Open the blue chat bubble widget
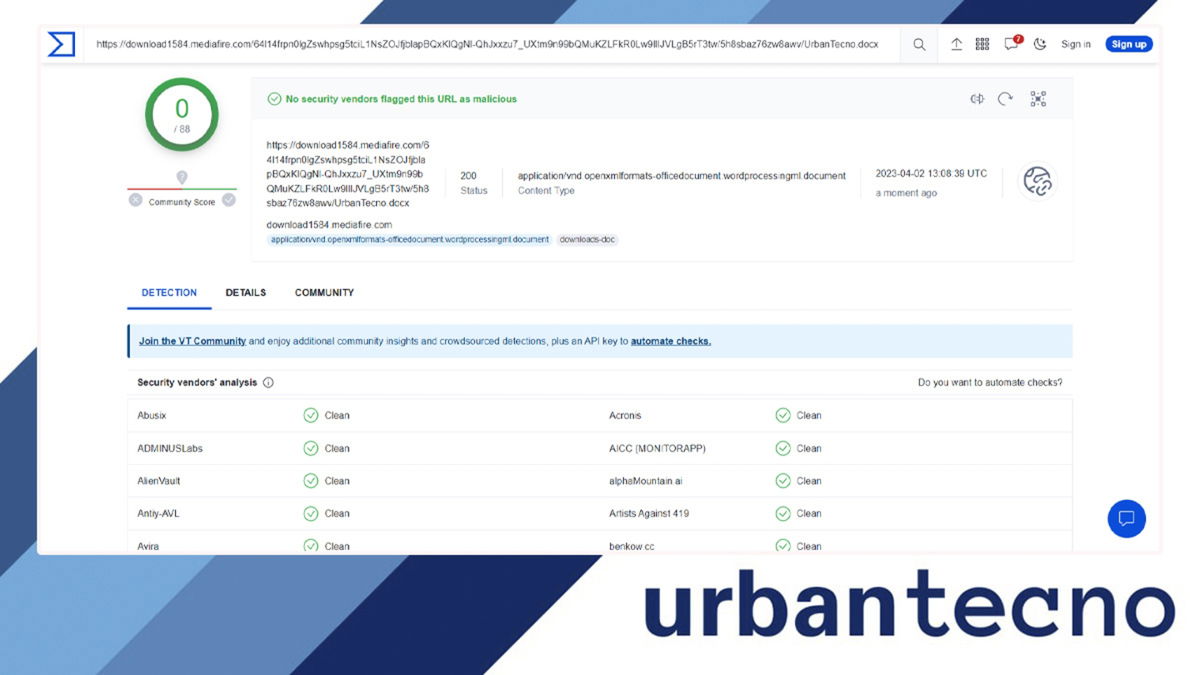Image resolution: width=1200 pixels, height=675 pixels. (1126, 518)
